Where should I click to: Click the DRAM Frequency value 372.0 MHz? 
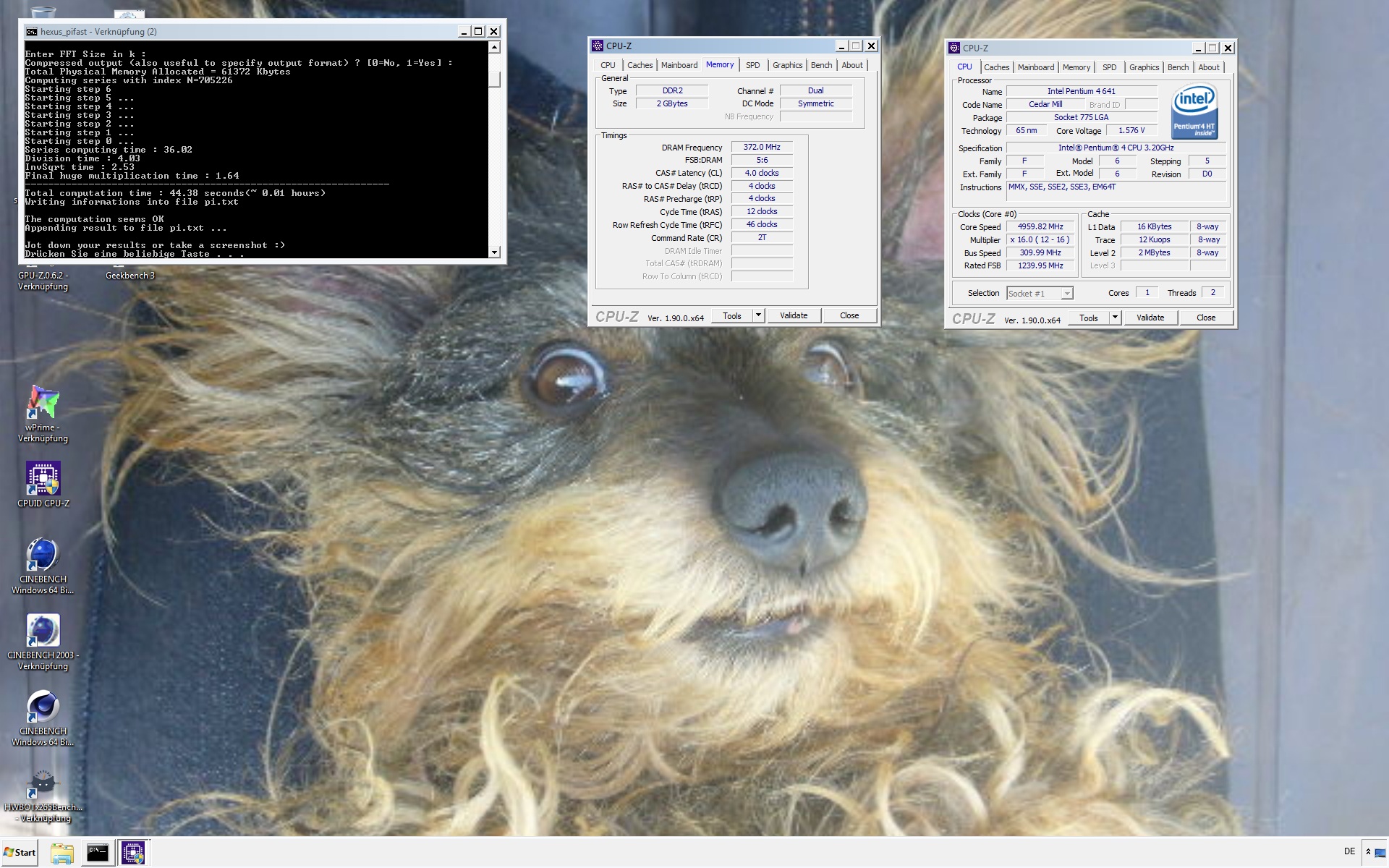click(x=762, y=147)
